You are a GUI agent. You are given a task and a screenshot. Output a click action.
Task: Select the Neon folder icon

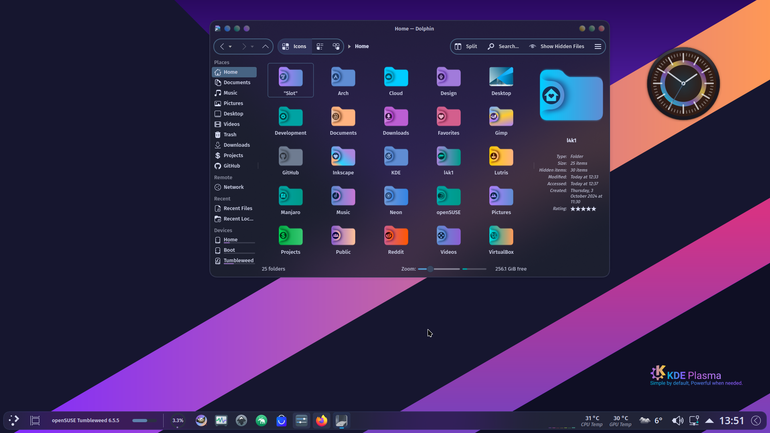pos(396,197)
